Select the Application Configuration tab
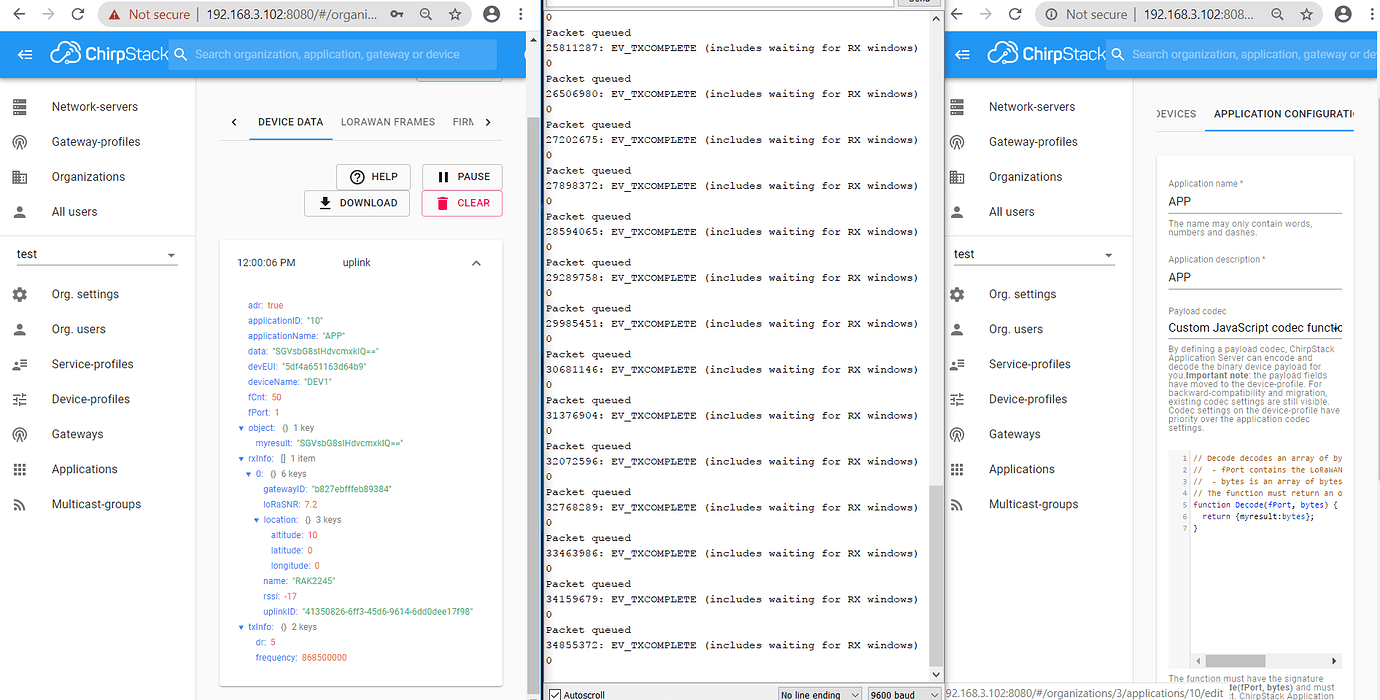The height and width of the screenshot is (700, 1380). (x=1283, y=114)
